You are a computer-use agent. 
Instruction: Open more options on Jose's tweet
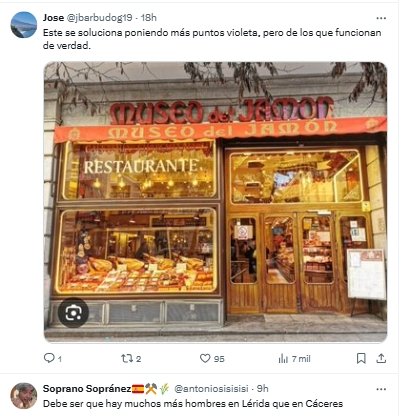pyautogui.click(x=381, y=18)
